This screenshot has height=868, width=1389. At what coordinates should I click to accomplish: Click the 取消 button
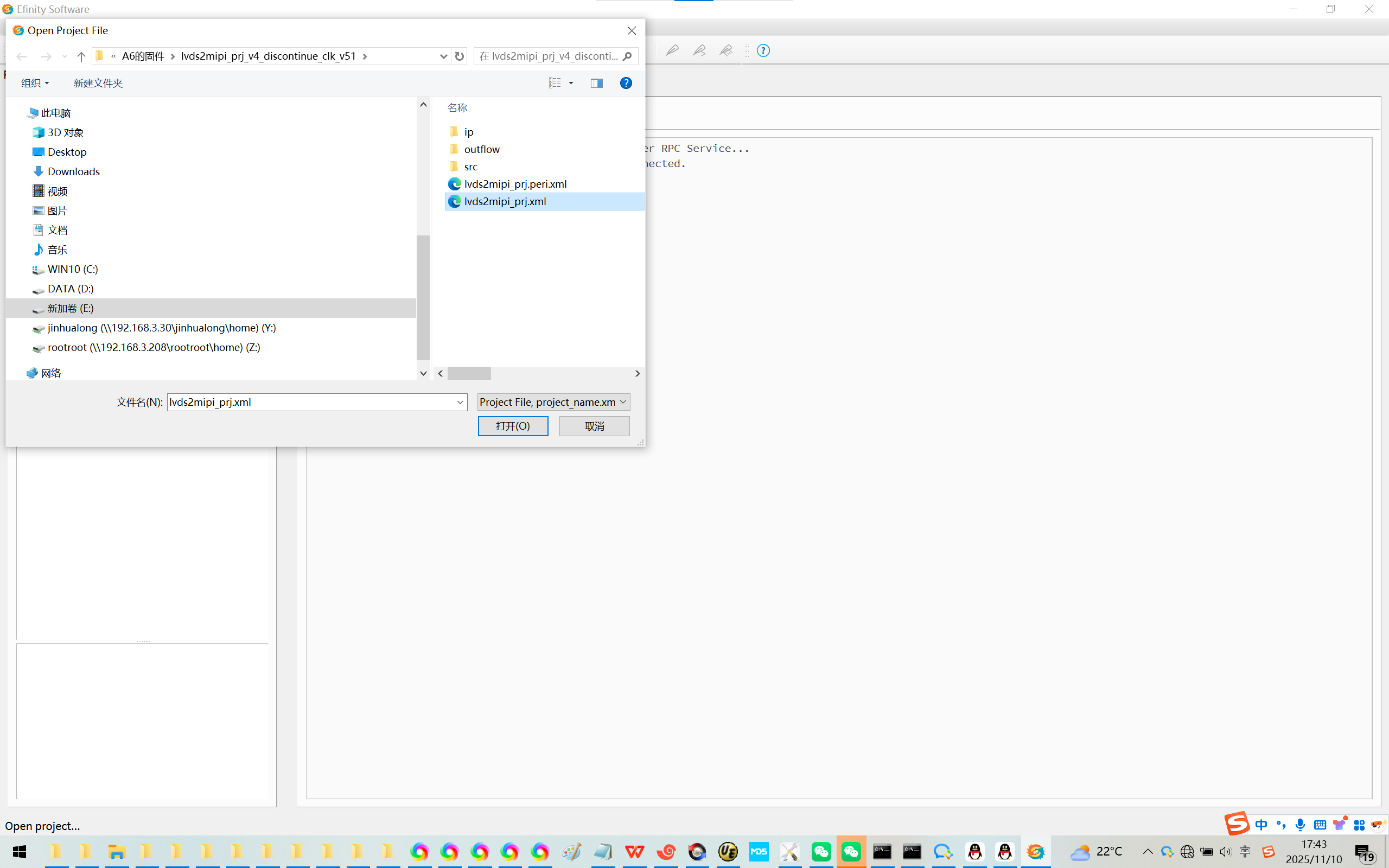pyautogui.click(x=594, y=426)
